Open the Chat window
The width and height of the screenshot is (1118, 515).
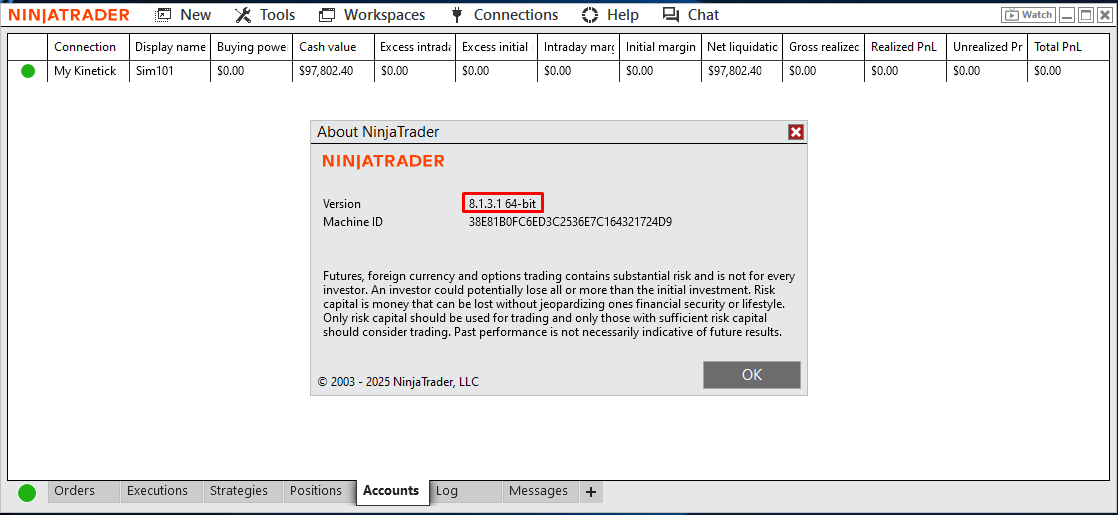pos(691,15)
